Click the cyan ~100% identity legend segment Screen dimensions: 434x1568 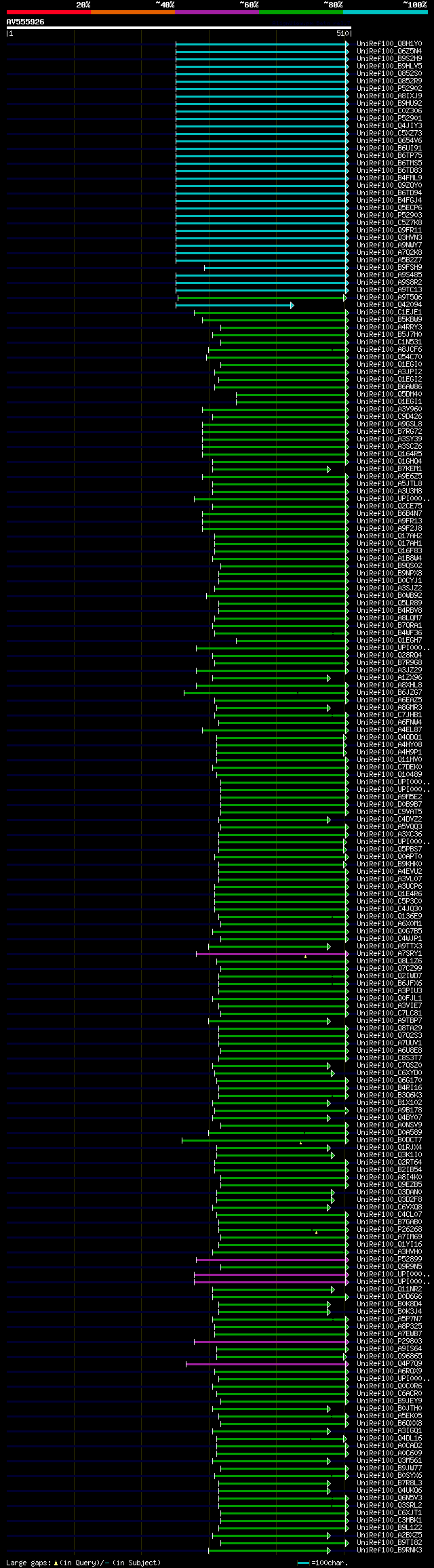click(385, 12)
